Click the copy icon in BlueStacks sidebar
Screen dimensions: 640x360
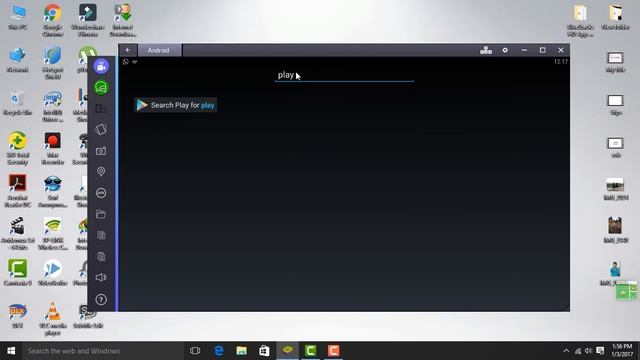tap(101, 235)
